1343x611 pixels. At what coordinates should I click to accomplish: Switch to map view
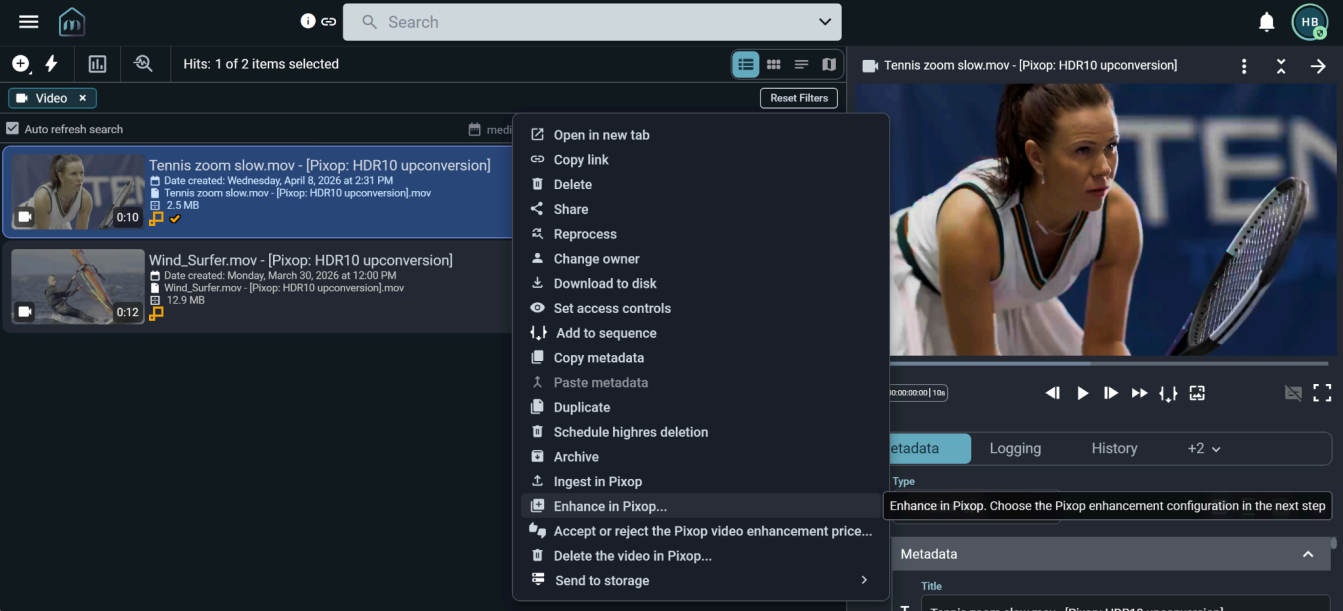(829, 64)
